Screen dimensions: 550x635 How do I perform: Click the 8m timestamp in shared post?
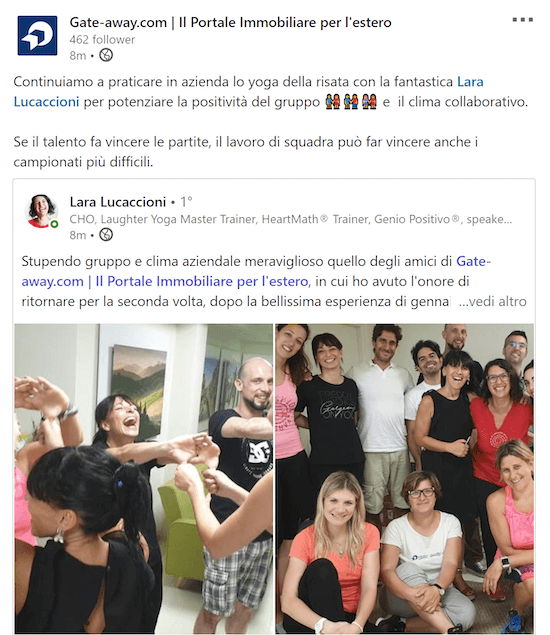pos(78,235)
